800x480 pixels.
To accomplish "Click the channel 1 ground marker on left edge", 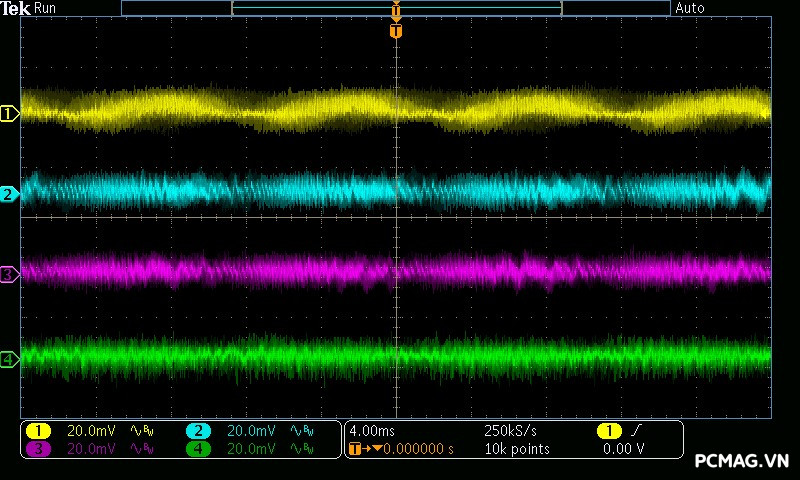I will (10, 114).
